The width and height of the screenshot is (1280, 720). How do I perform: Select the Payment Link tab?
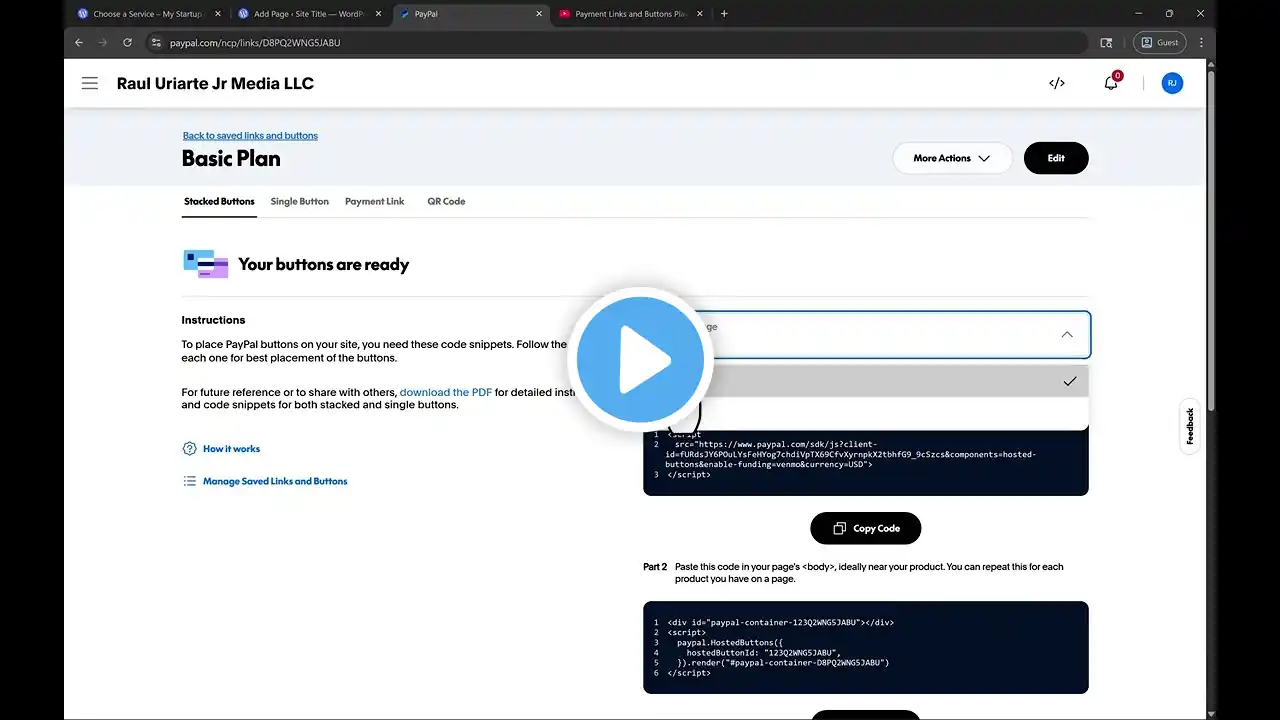pos(375,202)
